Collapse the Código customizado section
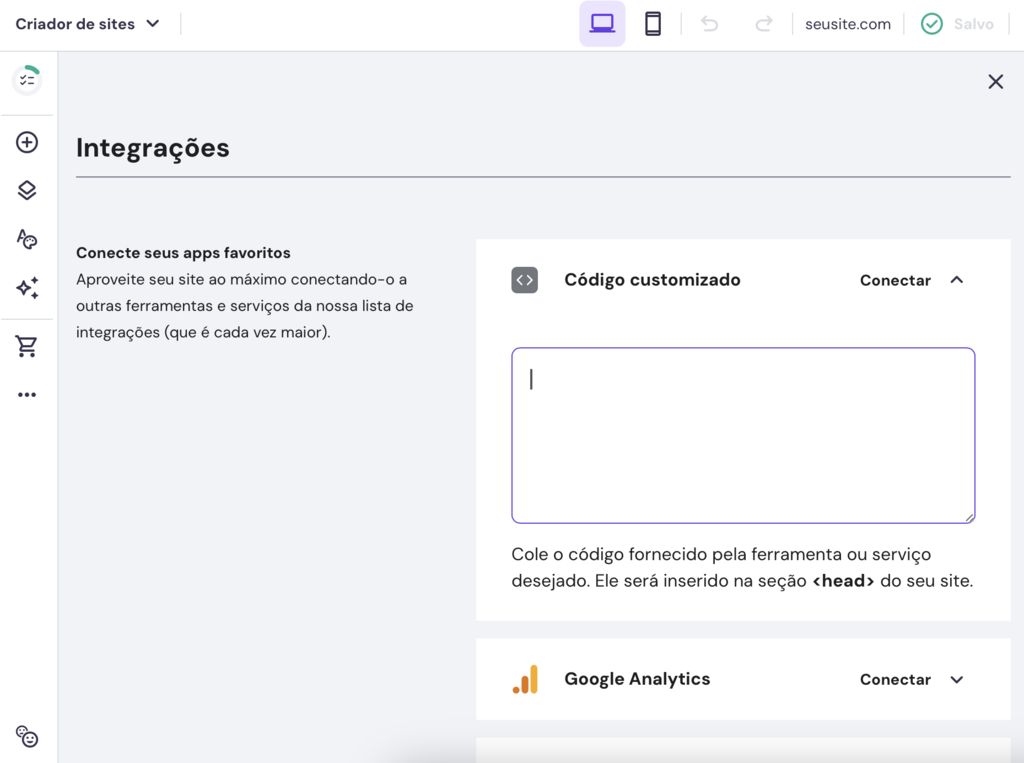1024x763 pixels. (957, 280)
